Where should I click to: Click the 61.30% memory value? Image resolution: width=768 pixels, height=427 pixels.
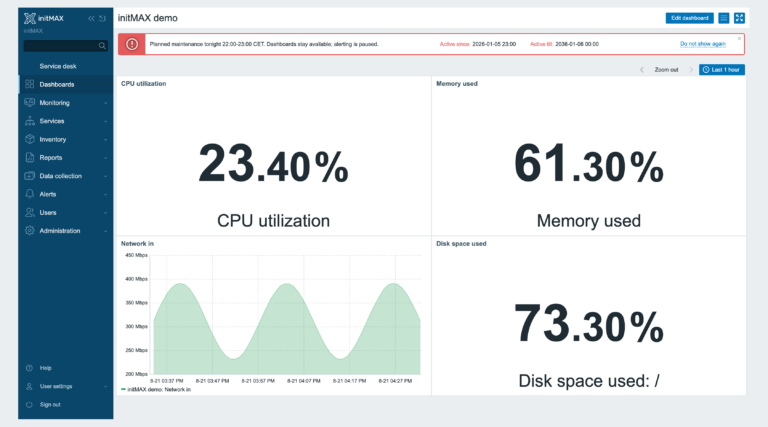(589, 164)
